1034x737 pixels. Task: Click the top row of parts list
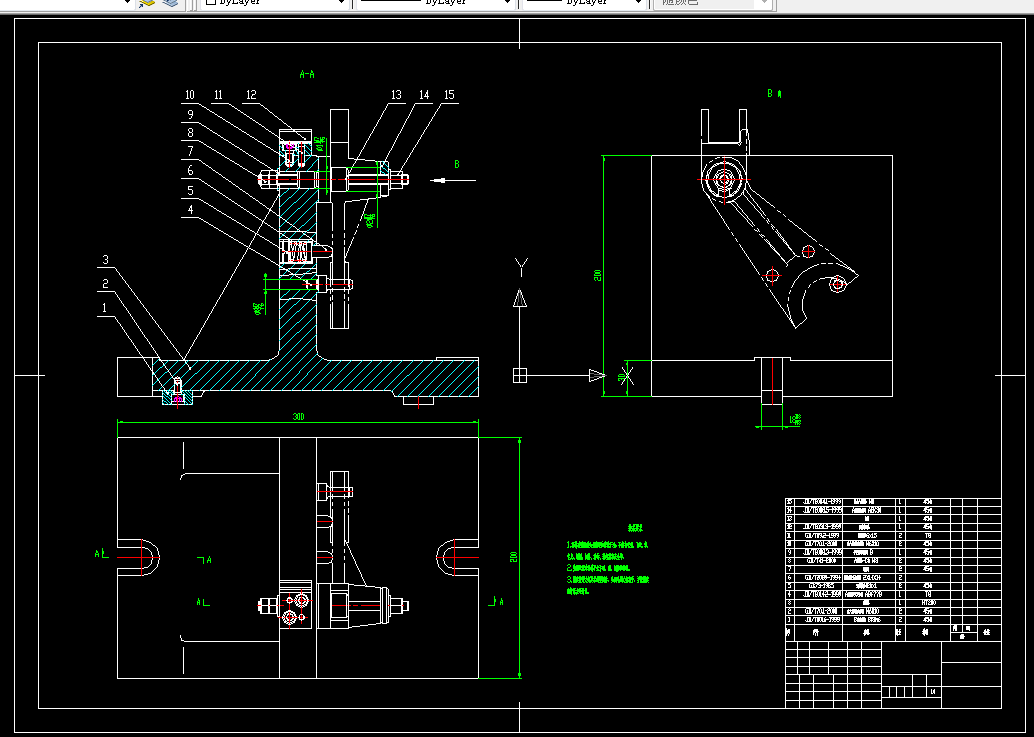click(x=893, y=502)
